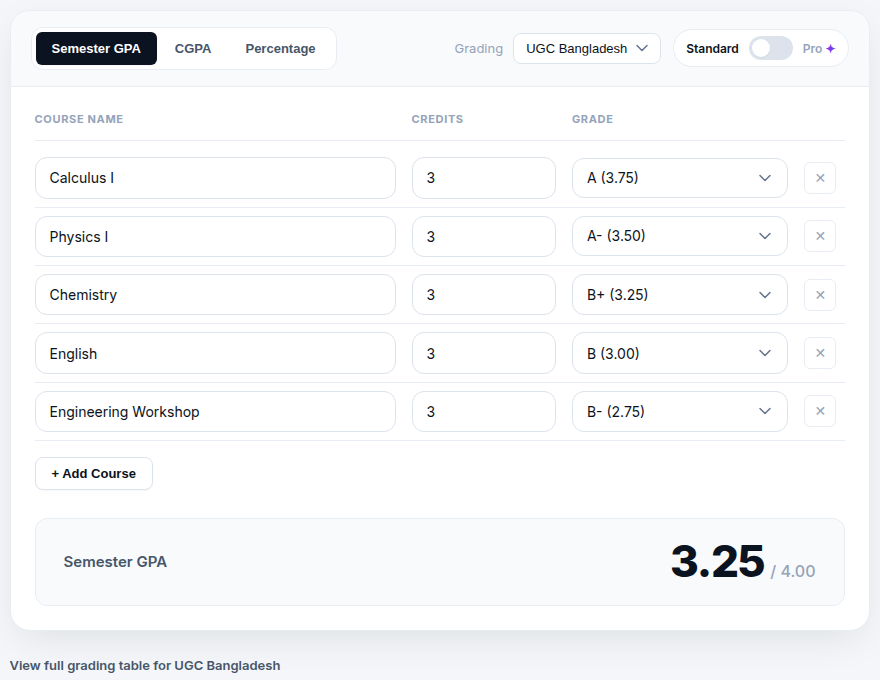Focus credits field for Engineering Workshop
The width and height of the screenshot is (880, 680).
tap(484, 411)
